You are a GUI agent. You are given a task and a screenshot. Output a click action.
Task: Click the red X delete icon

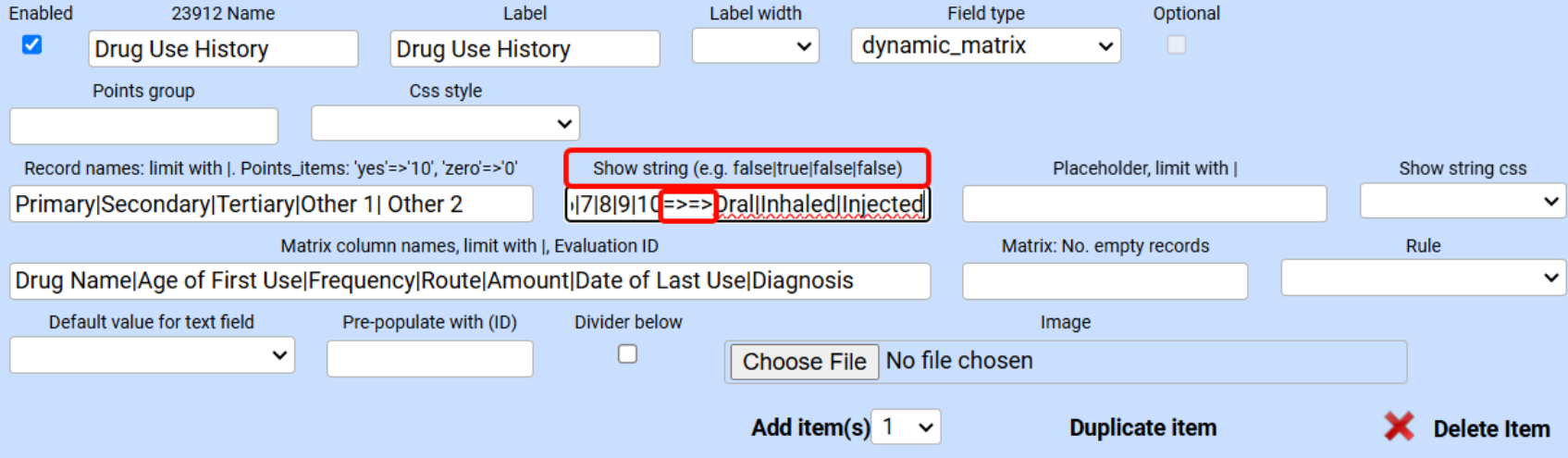1399,427
